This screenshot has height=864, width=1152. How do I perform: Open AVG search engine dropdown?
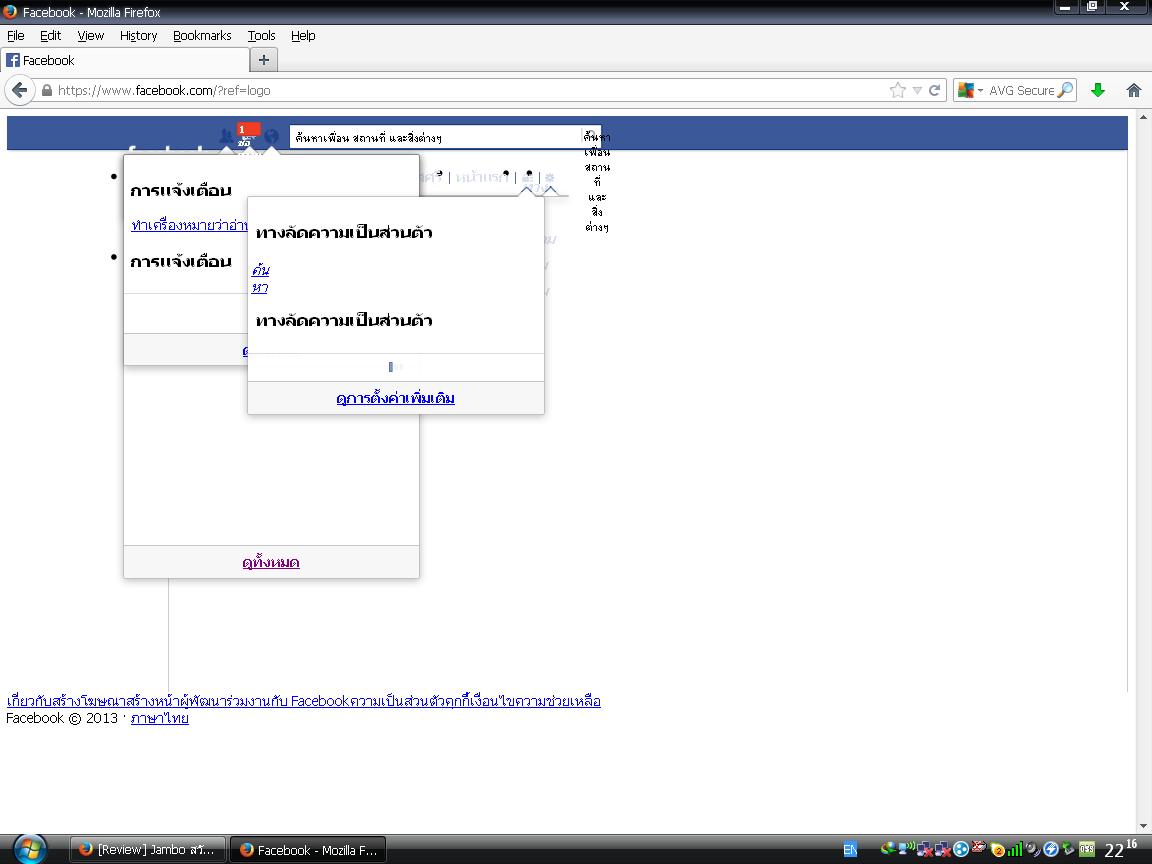click(970, 90)
